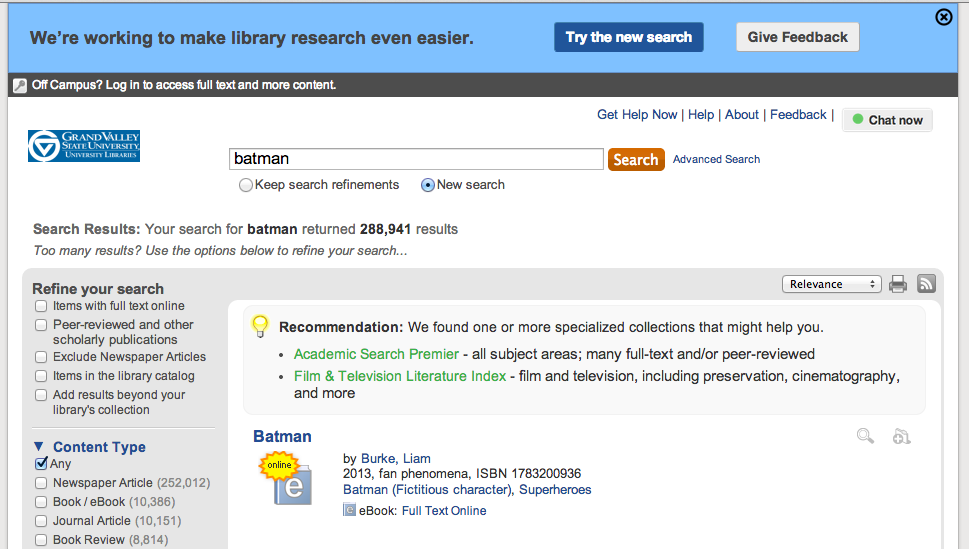Click the green chat status dot

pyautogui.click(x=858, y=119)
